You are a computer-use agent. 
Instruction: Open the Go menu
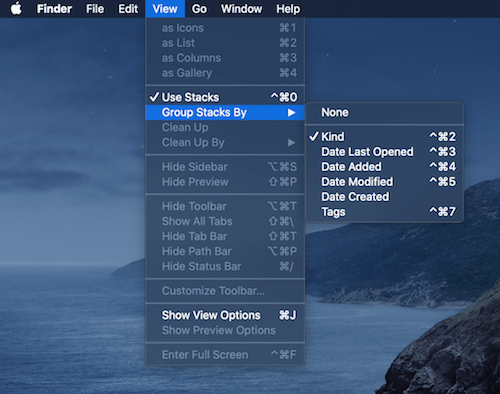(199, 9)
